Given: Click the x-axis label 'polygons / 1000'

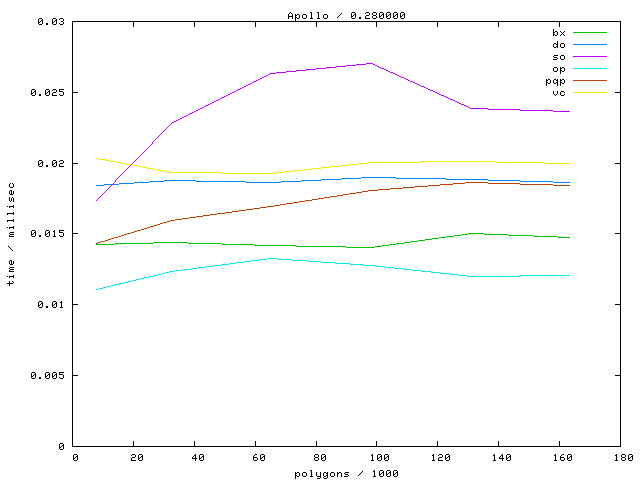Looking at the screenshot, I should [346, 473].
